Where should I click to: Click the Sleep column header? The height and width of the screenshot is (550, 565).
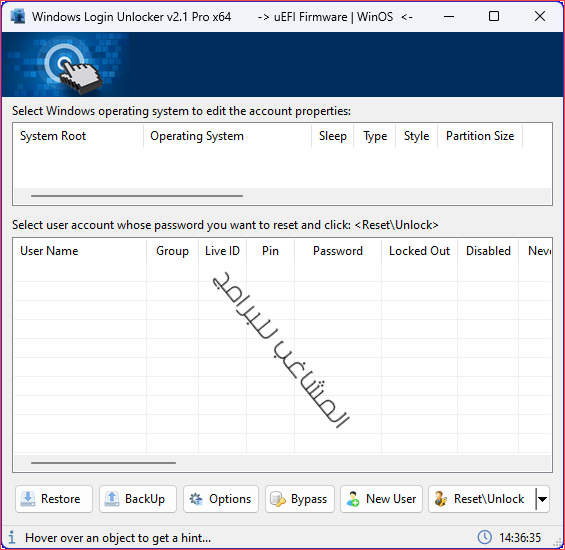333,136
